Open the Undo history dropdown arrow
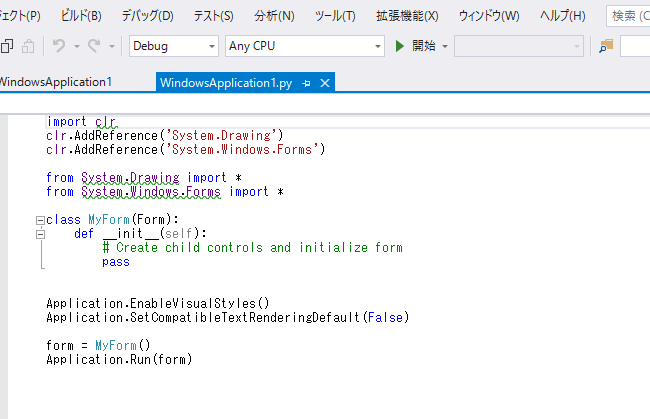Image resolution: width=650 pixels, height=419 pixels. click(x=76, y=46)
